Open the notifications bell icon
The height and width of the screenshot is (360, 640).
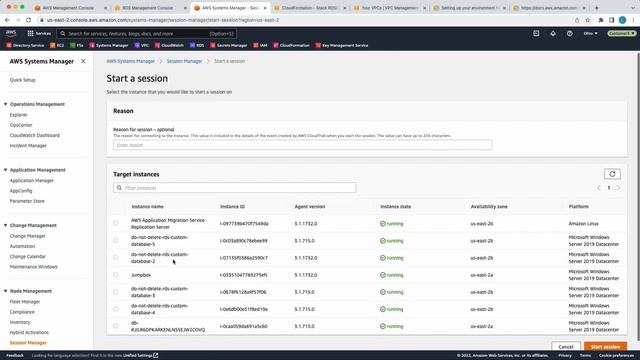click(553, 33)
